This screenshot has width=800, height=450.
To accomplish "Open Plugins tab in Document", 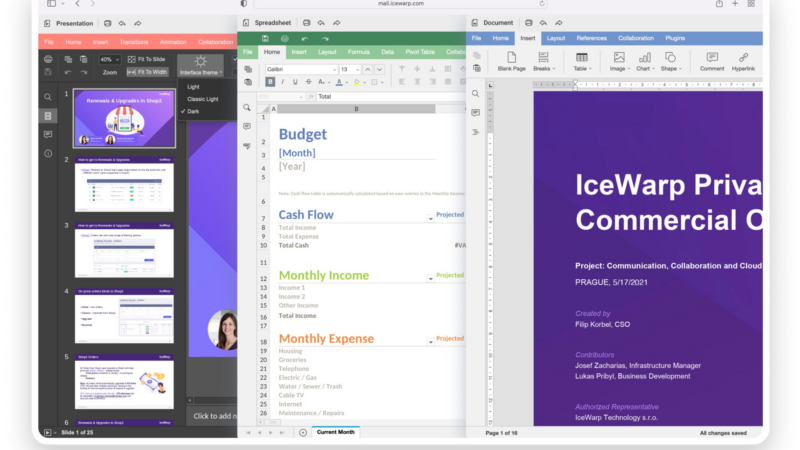I will (x=675, y=38).
